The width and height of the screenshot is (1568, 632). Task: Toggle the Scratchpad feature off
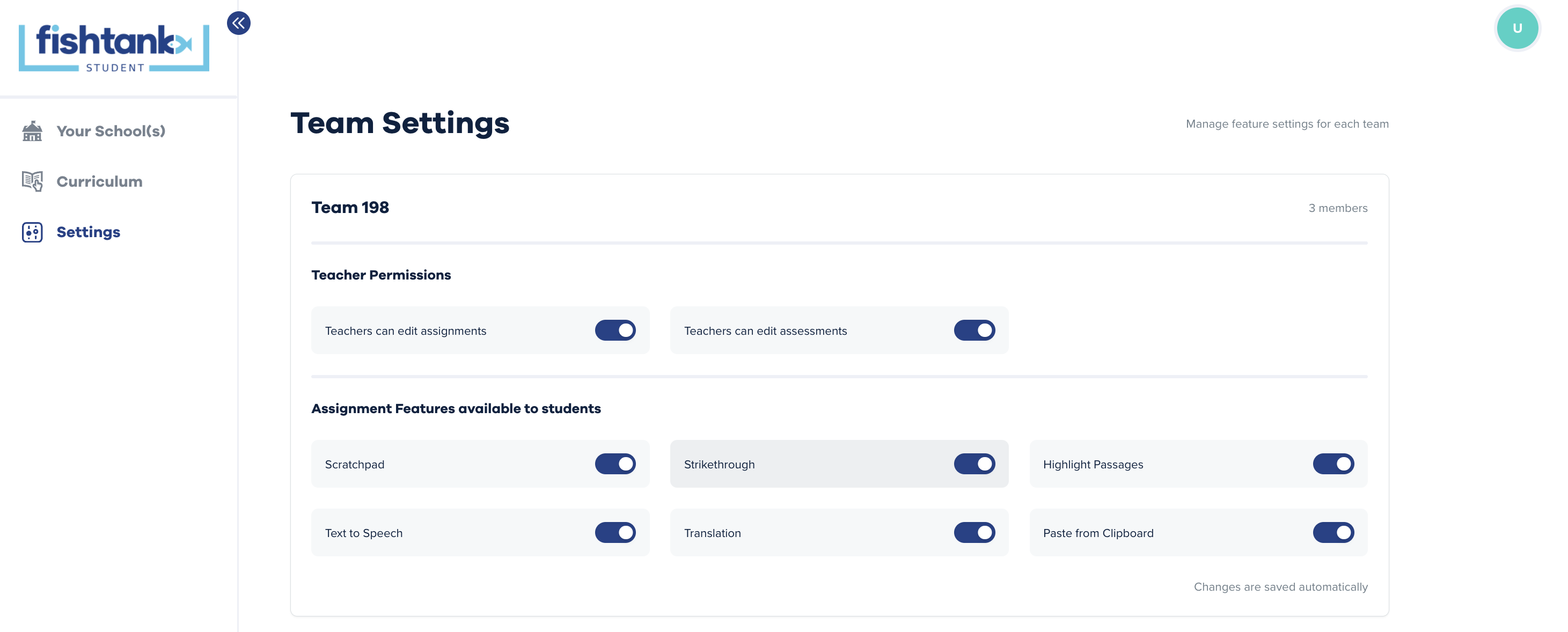point(615,464)
